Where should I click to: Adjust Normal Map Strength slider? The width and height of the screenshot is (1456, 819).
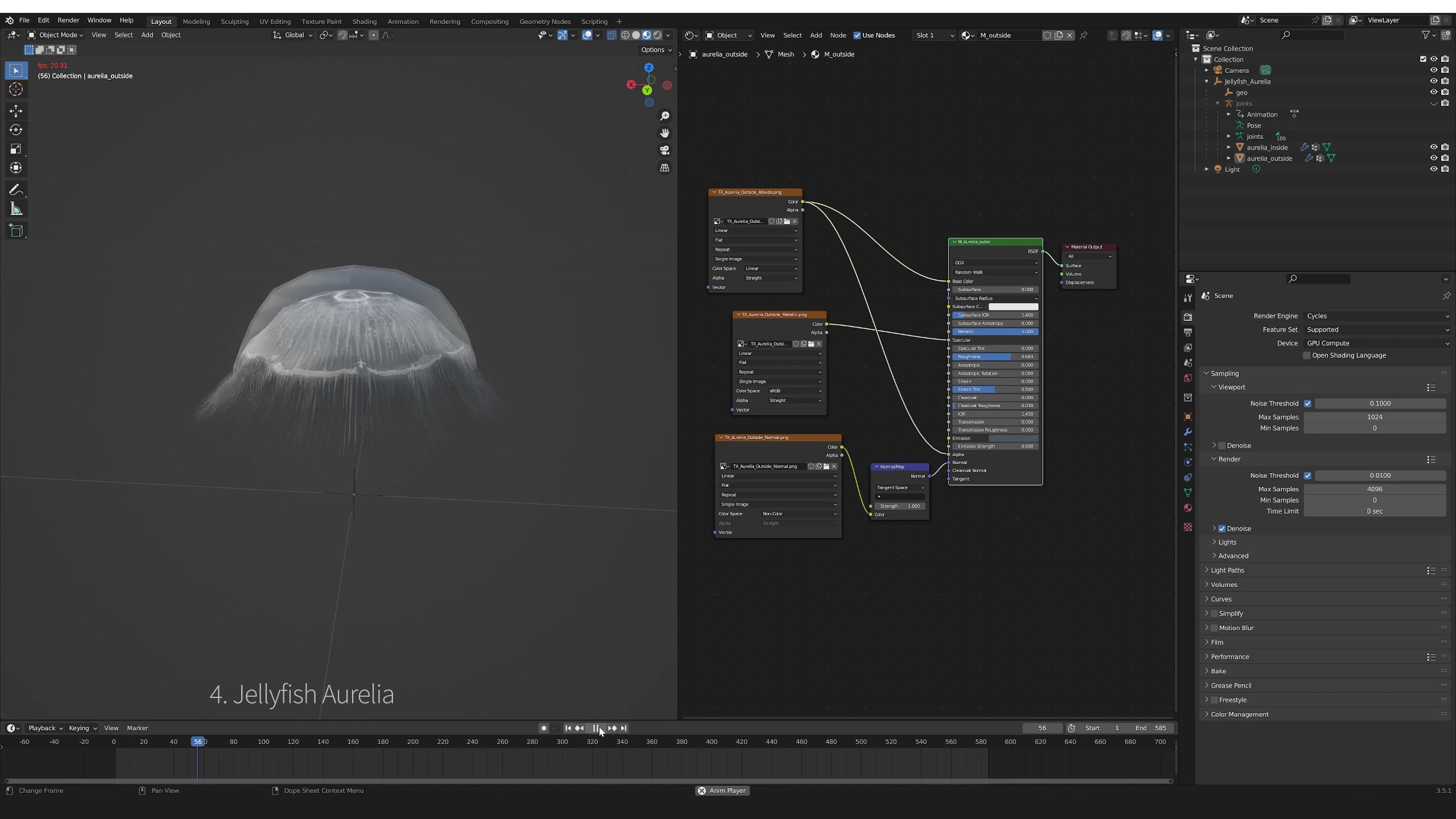[900, 506]
